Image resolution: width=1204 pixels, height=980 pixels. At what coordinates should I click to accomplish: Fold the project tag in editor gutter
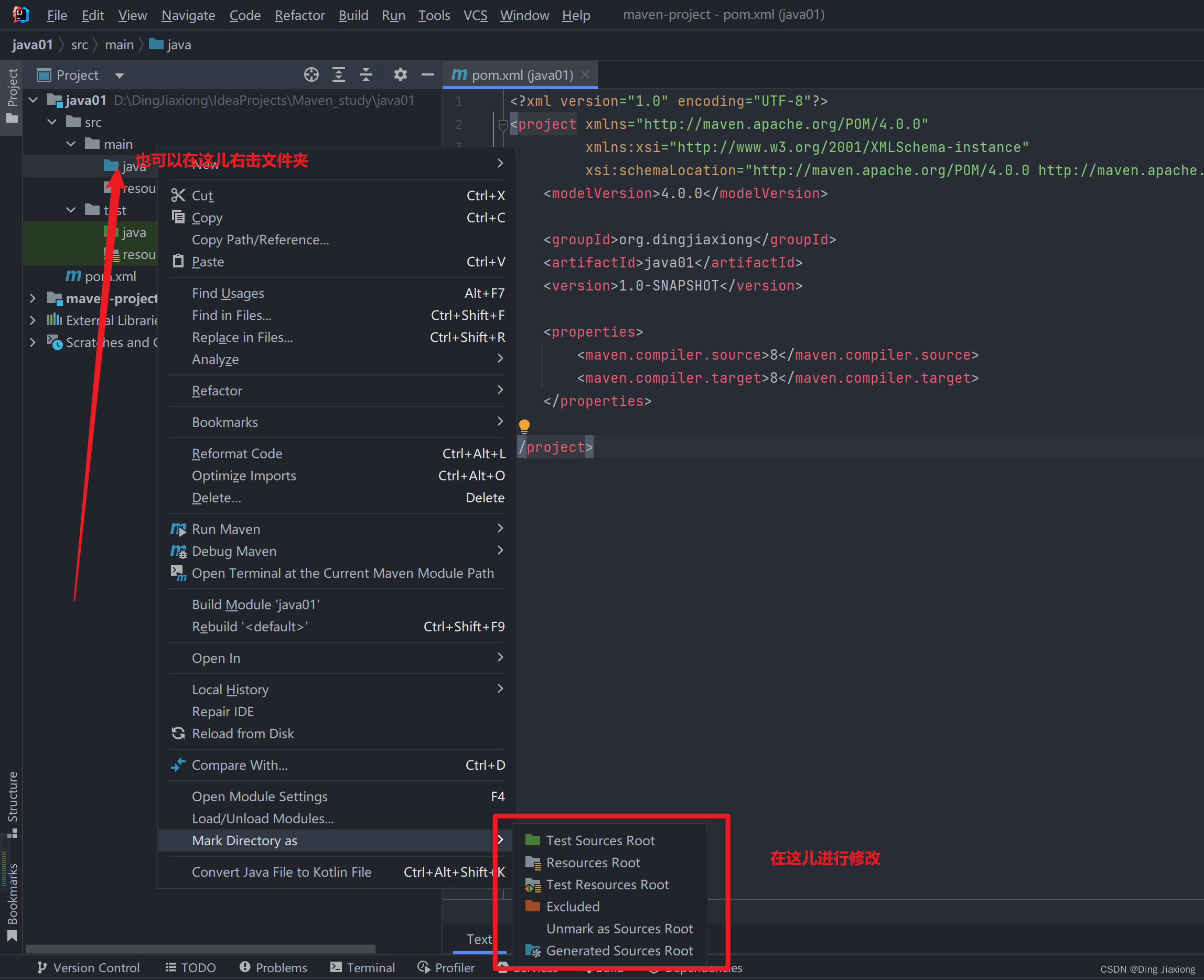(x=502, y=125)
